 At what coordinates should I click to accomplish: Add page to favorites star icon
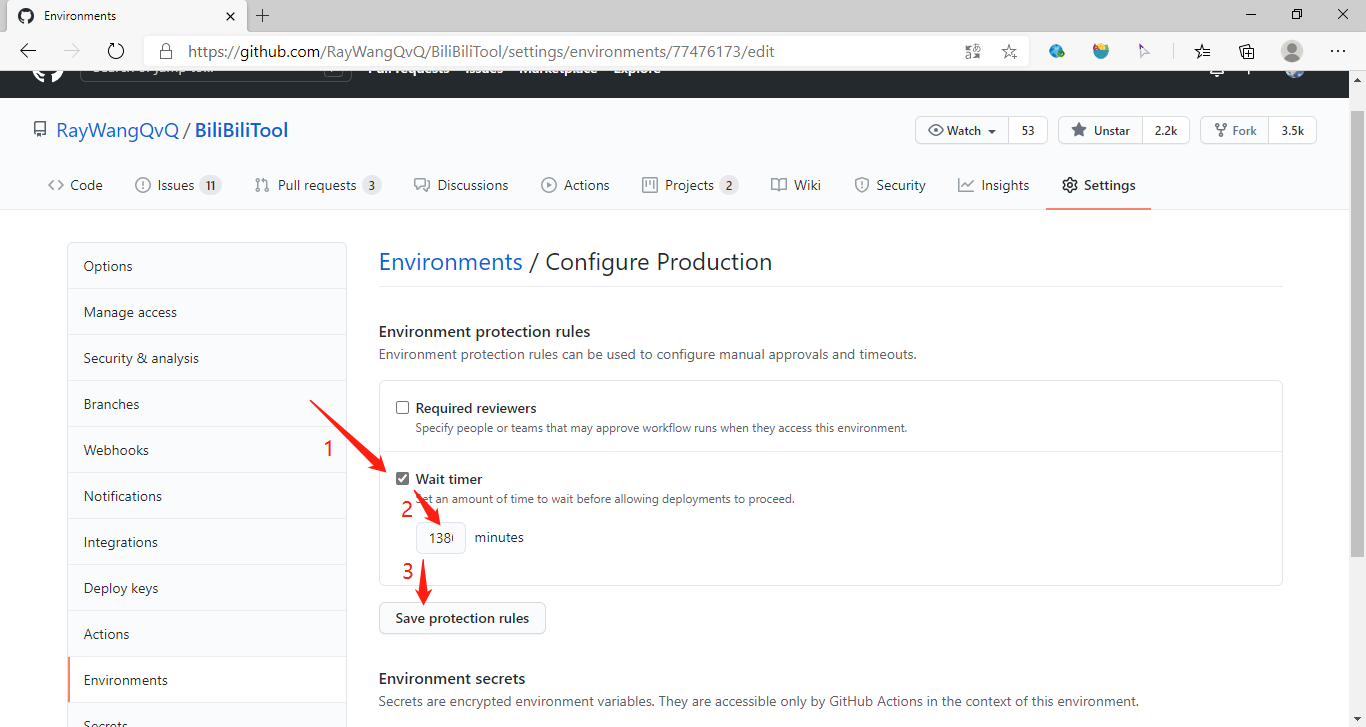tap(1009, 51)
